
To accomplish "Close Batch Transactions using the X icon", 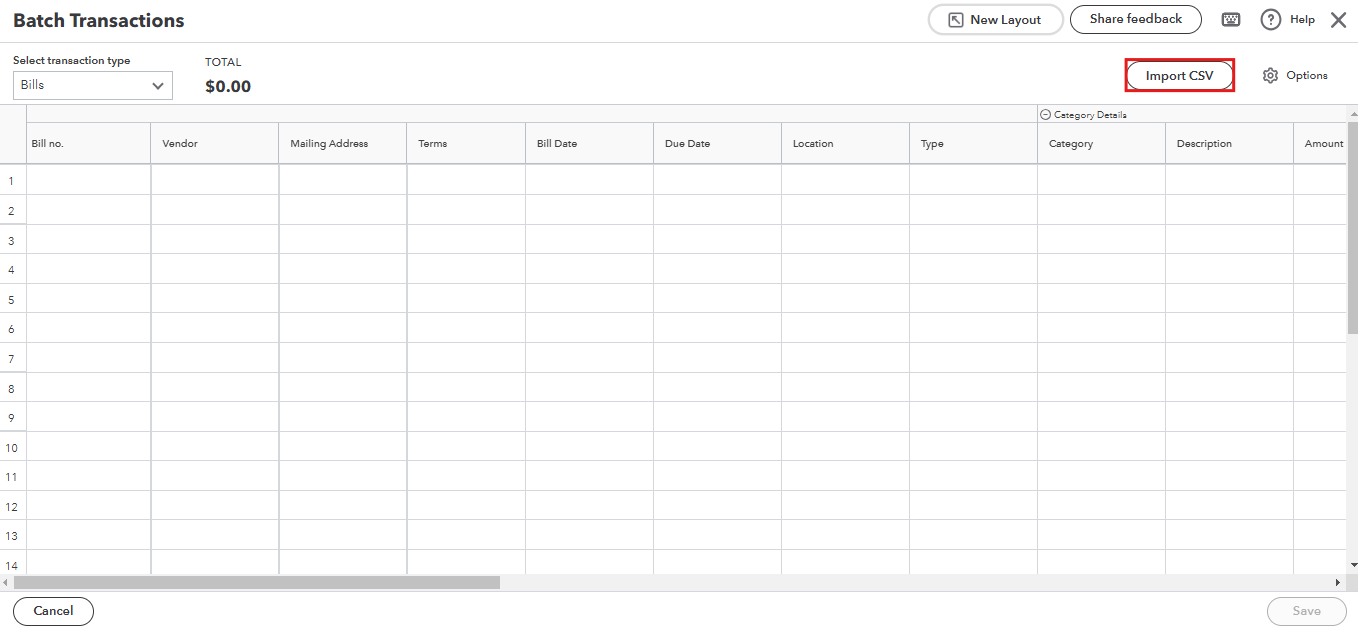I will click(x=1339, y=19).
